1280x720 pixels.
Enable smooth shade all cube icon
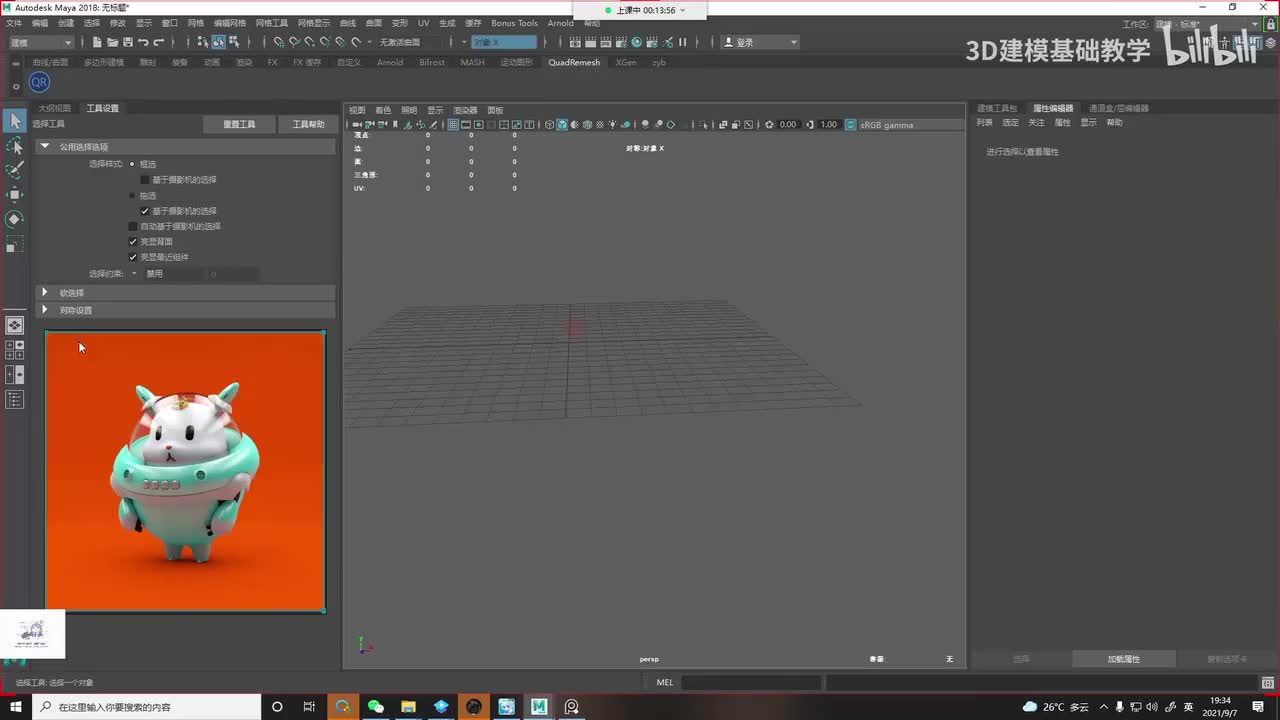562,125
